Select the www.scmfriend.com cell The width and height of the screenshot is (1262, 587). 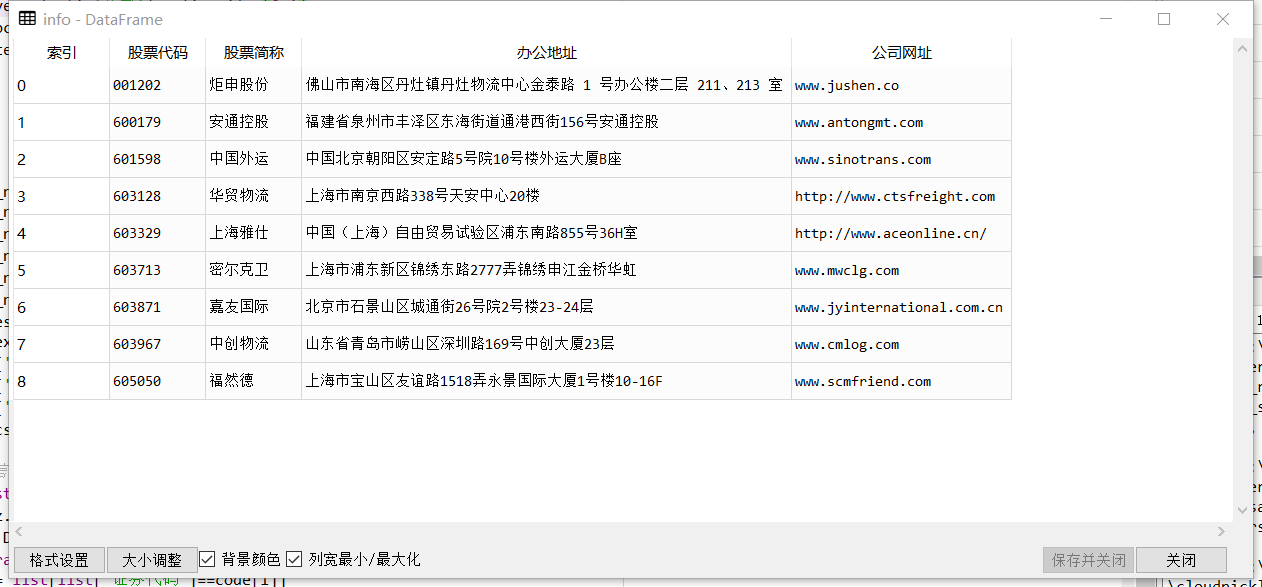[902, 382]
